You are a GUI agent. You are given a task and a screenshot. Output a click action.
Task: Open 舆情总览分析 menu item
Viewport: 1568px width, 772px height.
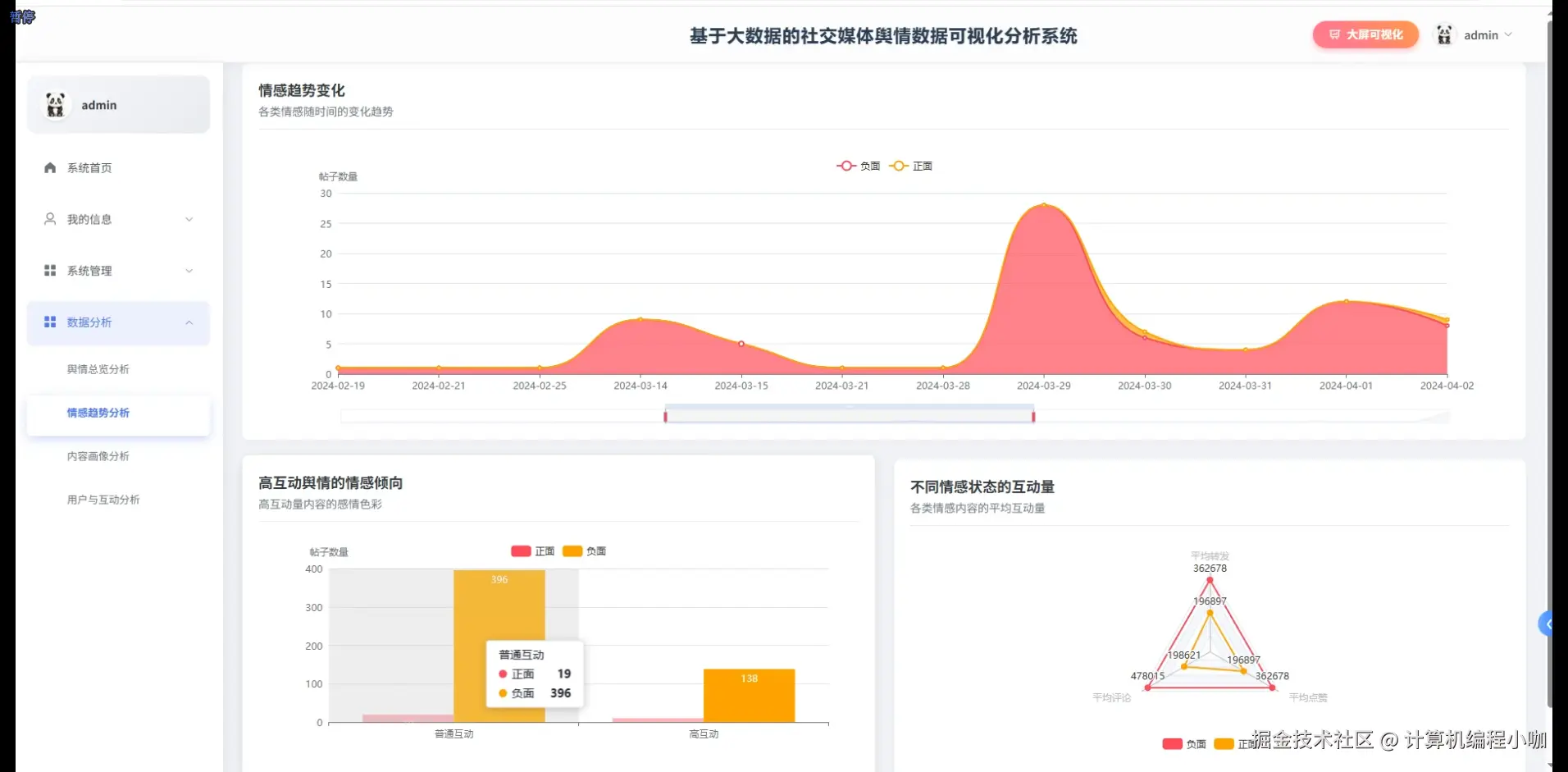98,369
